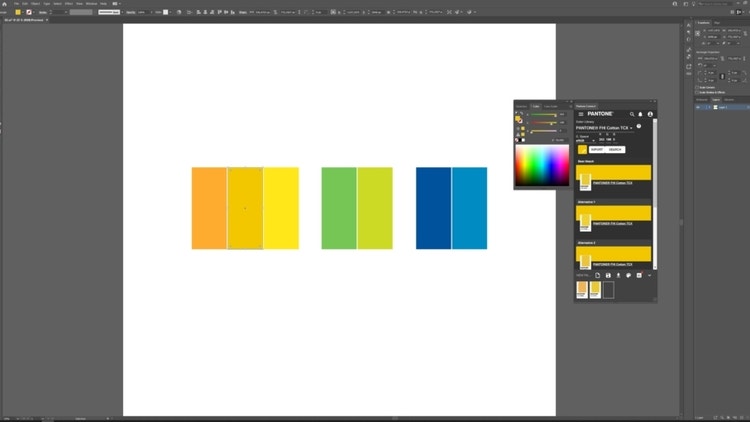Click the Recolor Artwork icon in control bar
Image resolution: width=750 pixels, height=422 pixels.
(179, 12)
